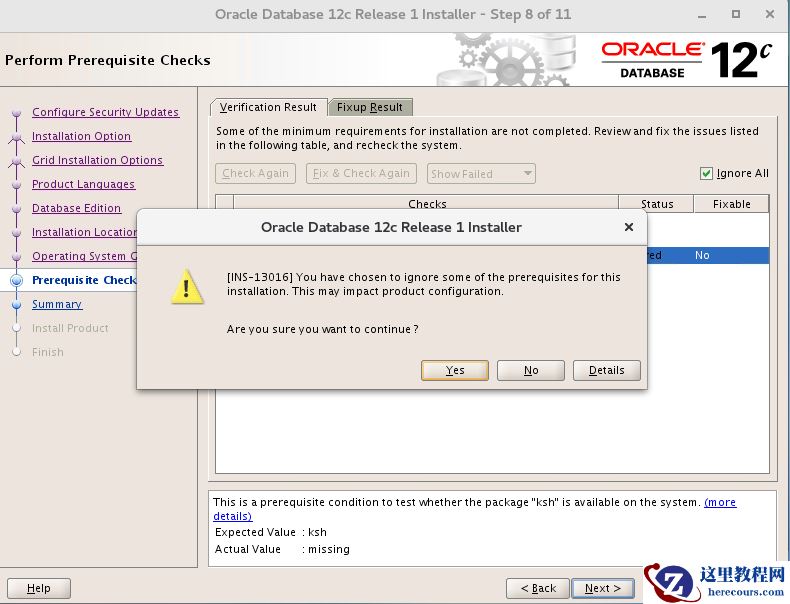This screenshot has width=790, height=604.
Task: Click the Next button
Action: (x=603, y=588)
